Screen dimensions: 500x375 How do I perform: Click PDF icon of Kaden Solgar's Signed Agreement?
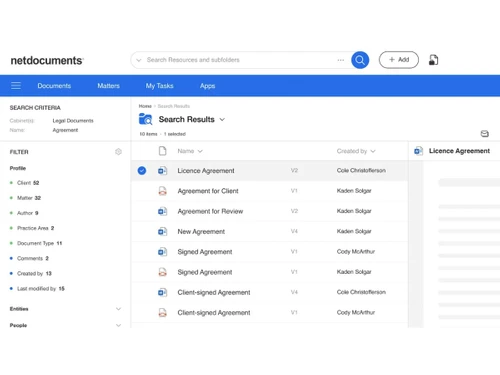coord(162,272)
